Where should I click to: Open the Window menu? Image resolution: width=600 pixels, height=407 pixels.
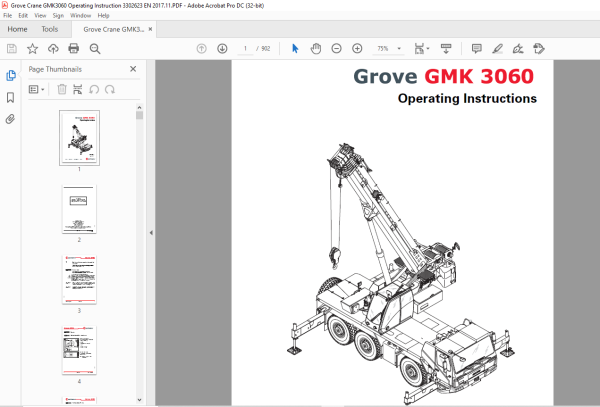80,15
